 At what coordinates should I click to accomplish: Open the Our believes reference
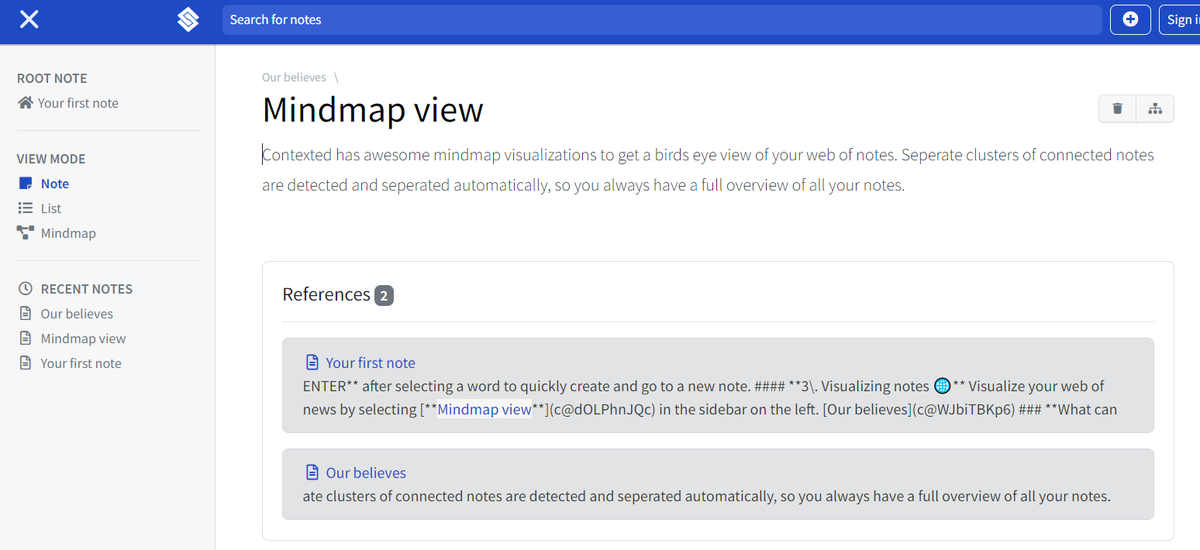click(x=366, y=473)
